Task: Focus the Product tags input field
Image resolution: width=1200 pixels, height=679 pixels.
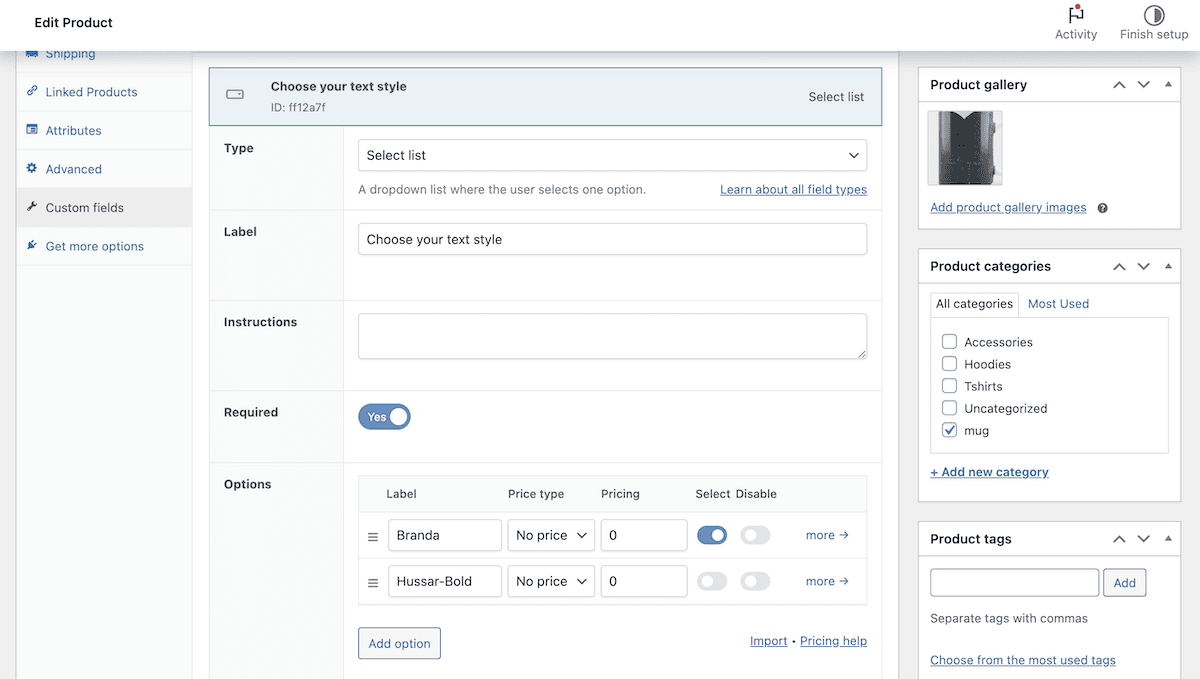Action: coord(1014,583)
